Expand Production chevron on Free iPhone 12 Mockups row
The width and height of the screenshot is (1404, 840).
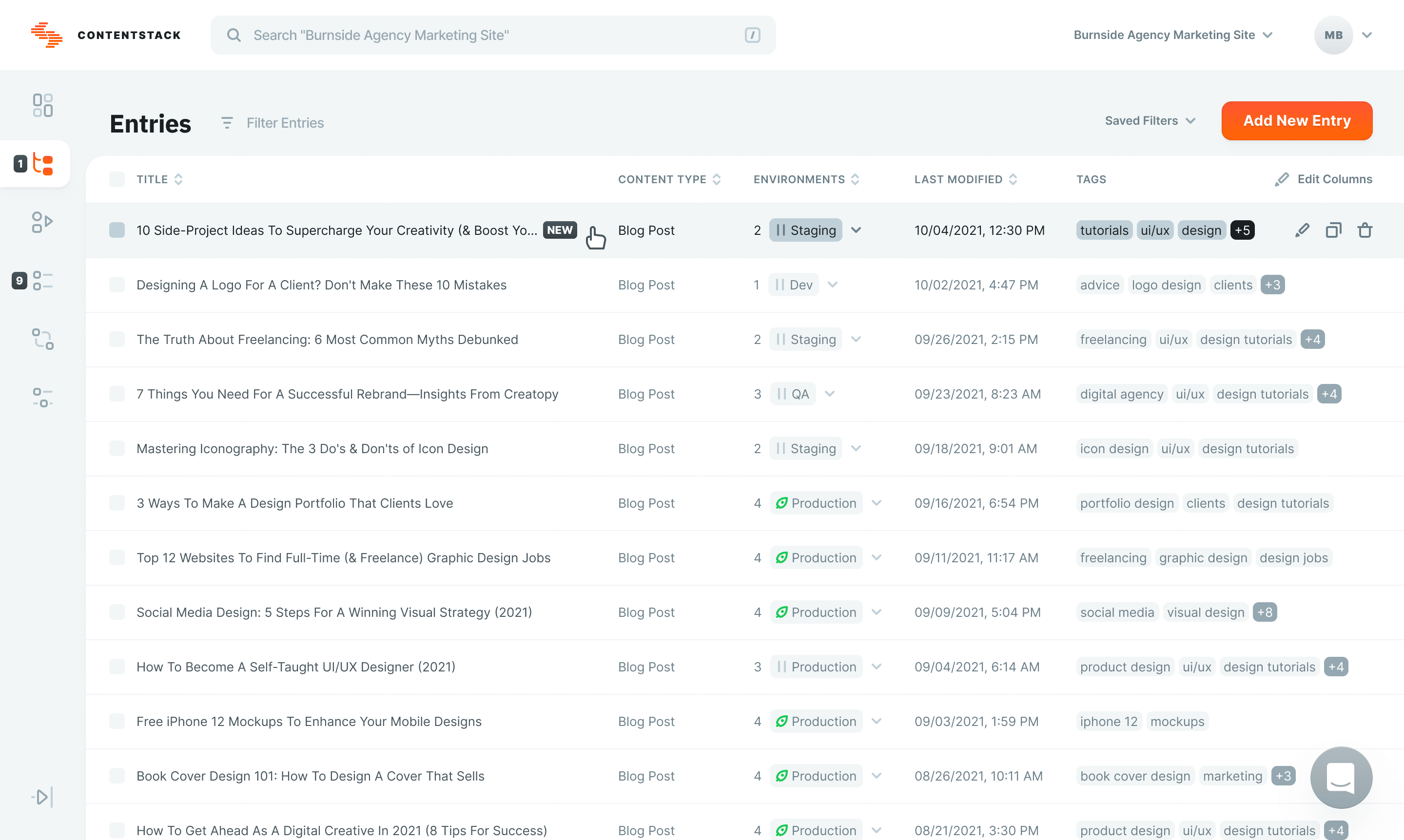click(876, 722)
